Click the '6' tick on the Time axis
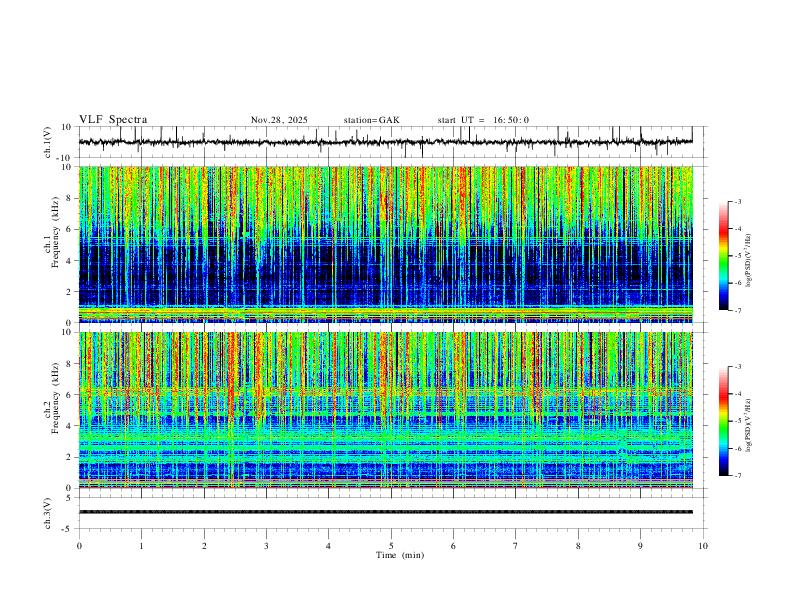This screenshot has height=612, width=792. (453, 546)
